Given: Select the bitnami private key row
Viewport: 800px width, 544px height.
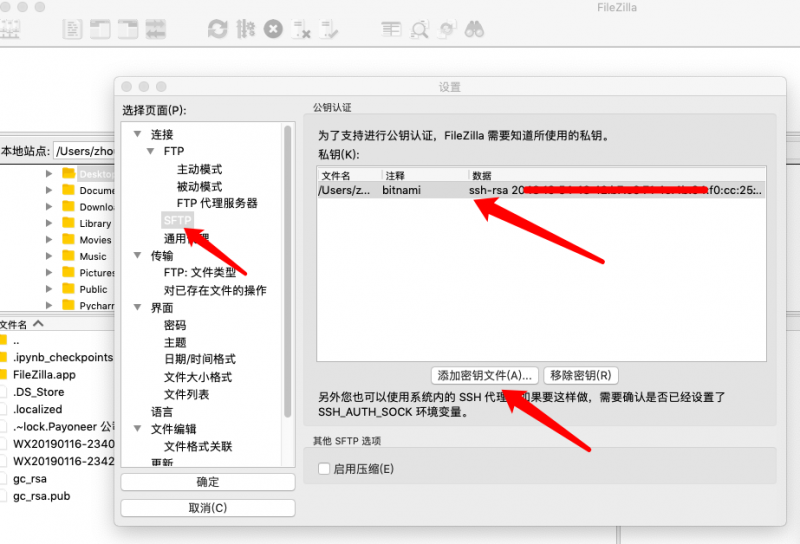Looking at the screenshot, I should [x=541, y=190].
